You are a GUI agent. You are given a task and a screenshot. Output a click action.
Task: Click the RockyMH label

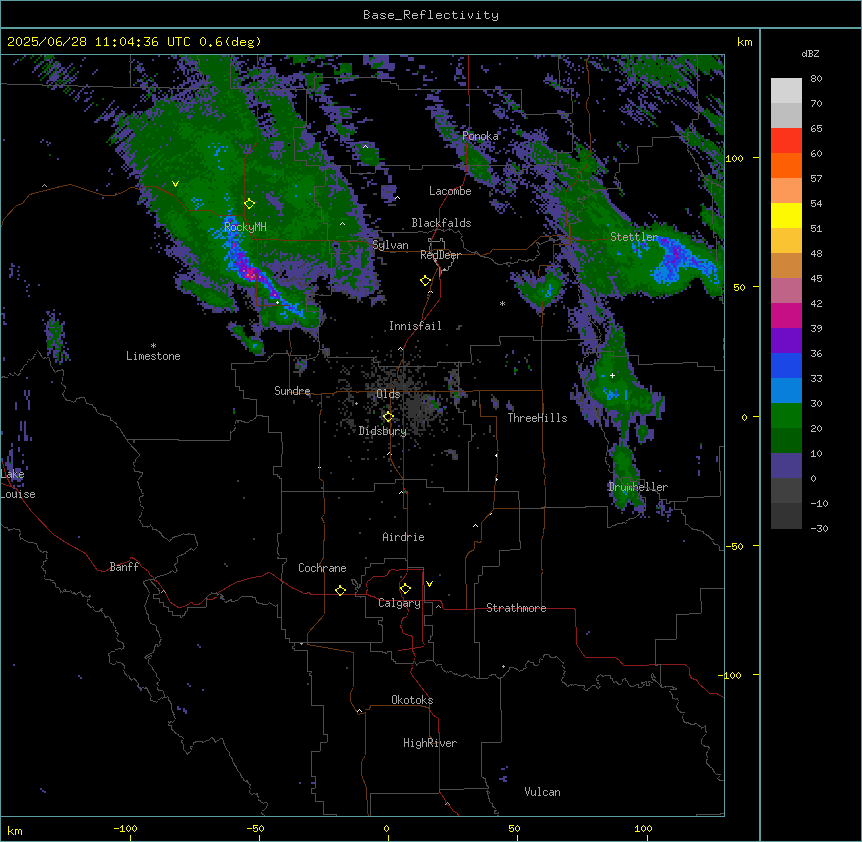(x=245, y=226)
